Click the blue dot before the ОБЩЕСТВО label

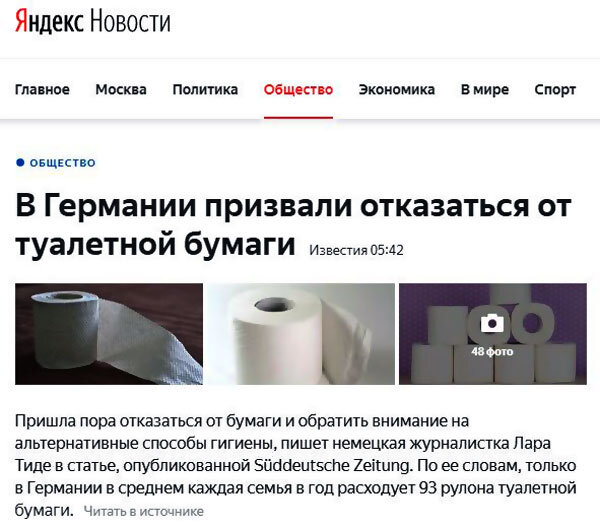tap(20, 163)
